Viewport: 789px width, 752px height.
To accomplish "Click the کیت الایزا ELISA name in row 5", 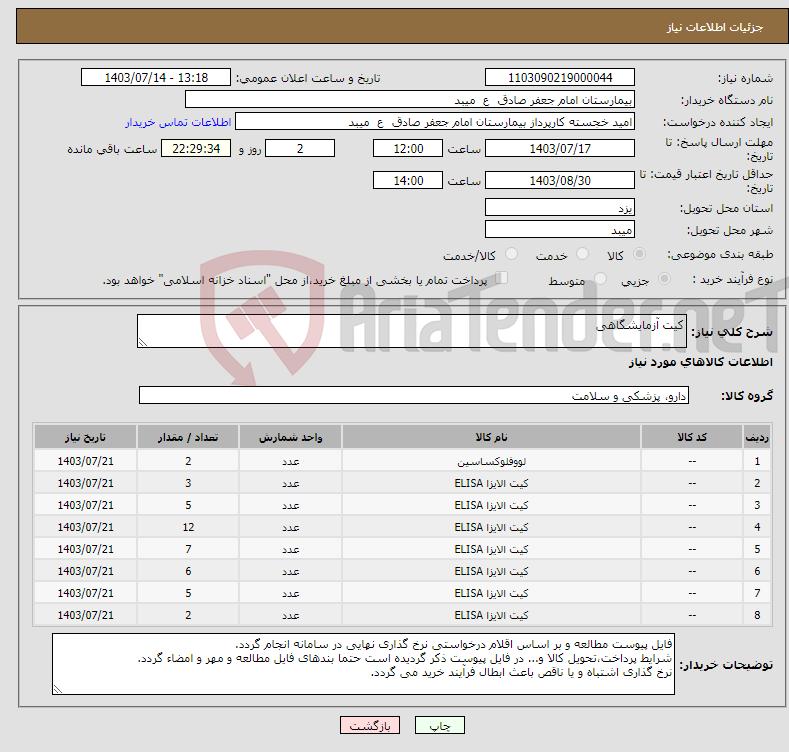I will pyautogui.click(x=491, y=549).
